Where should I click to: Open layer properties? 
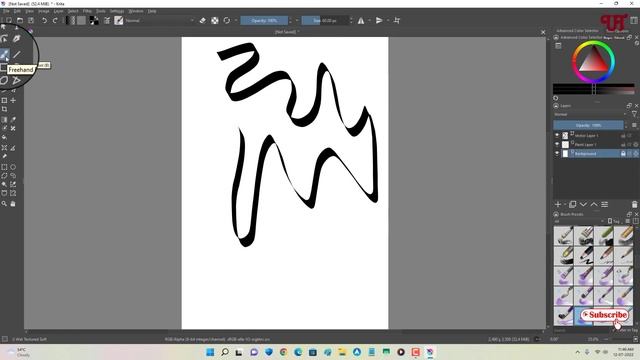(604, 204)
